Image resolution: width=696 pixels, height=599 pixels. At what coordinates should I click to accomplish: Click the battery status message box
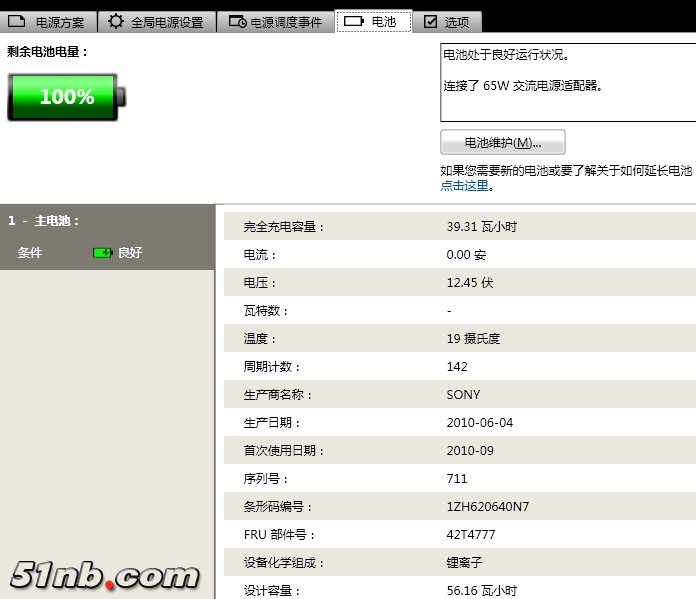click(568, 82)
